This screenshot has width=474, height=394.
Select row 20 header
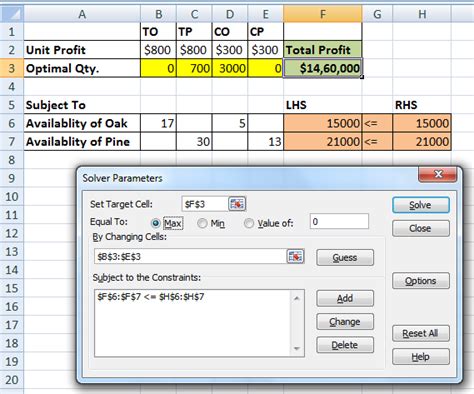point(12,380)
